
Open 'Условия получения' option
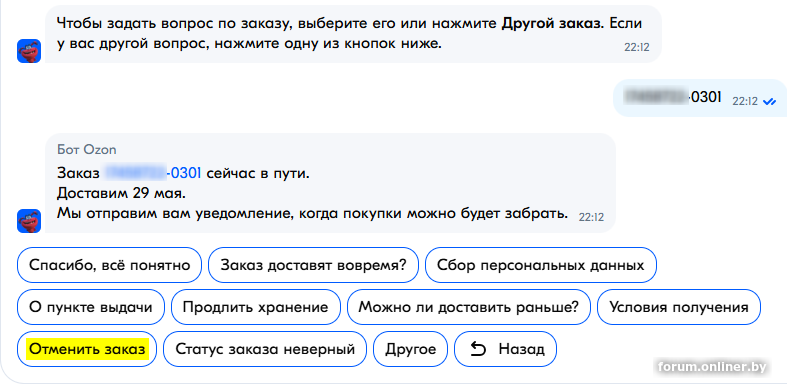pyautogui.click(x=679, y=307)
